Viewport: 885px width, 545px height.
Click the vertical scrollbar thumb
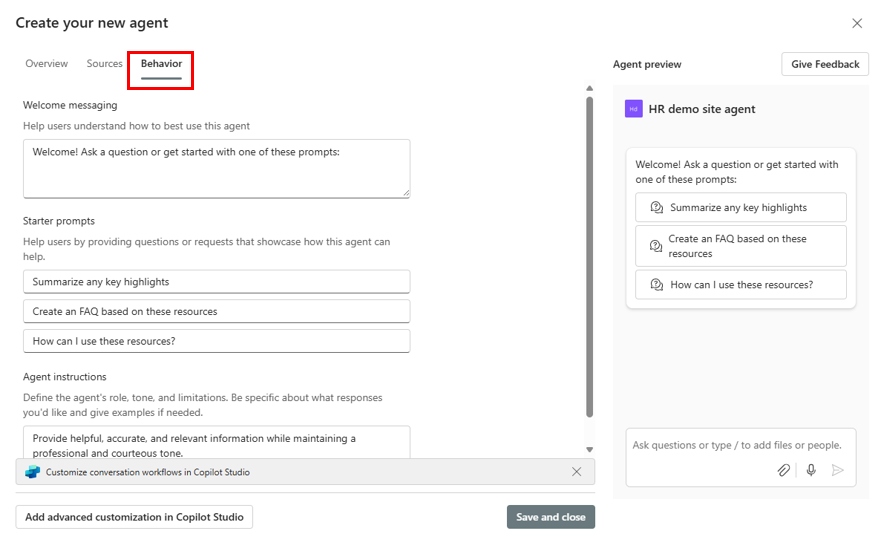point(589,257)
